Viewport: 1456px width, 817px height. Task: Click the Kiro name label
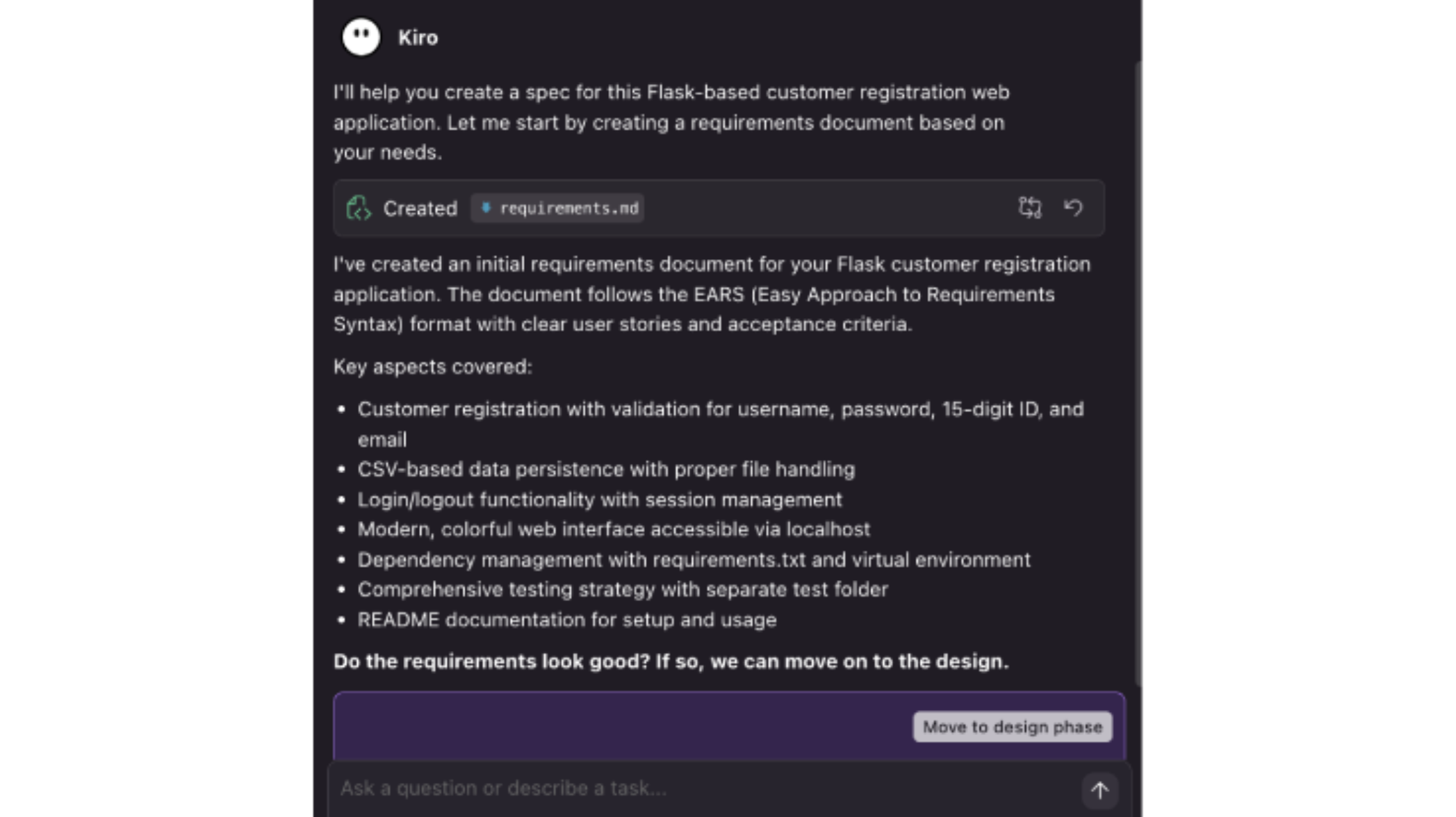coord(418,38)
